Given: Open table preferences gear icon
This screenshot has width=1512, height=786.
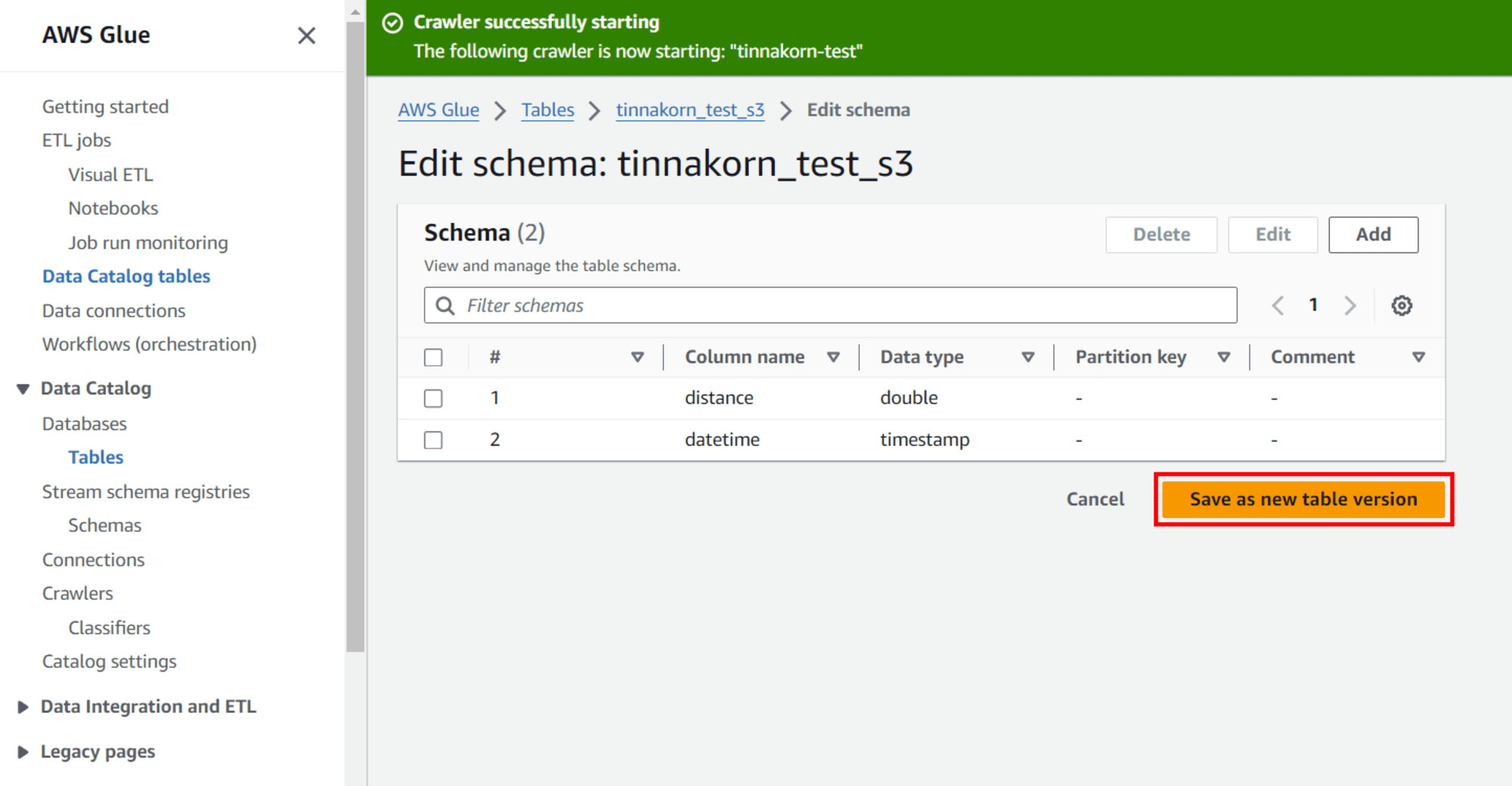Looking at the screenshot, I should point(1402,305).
